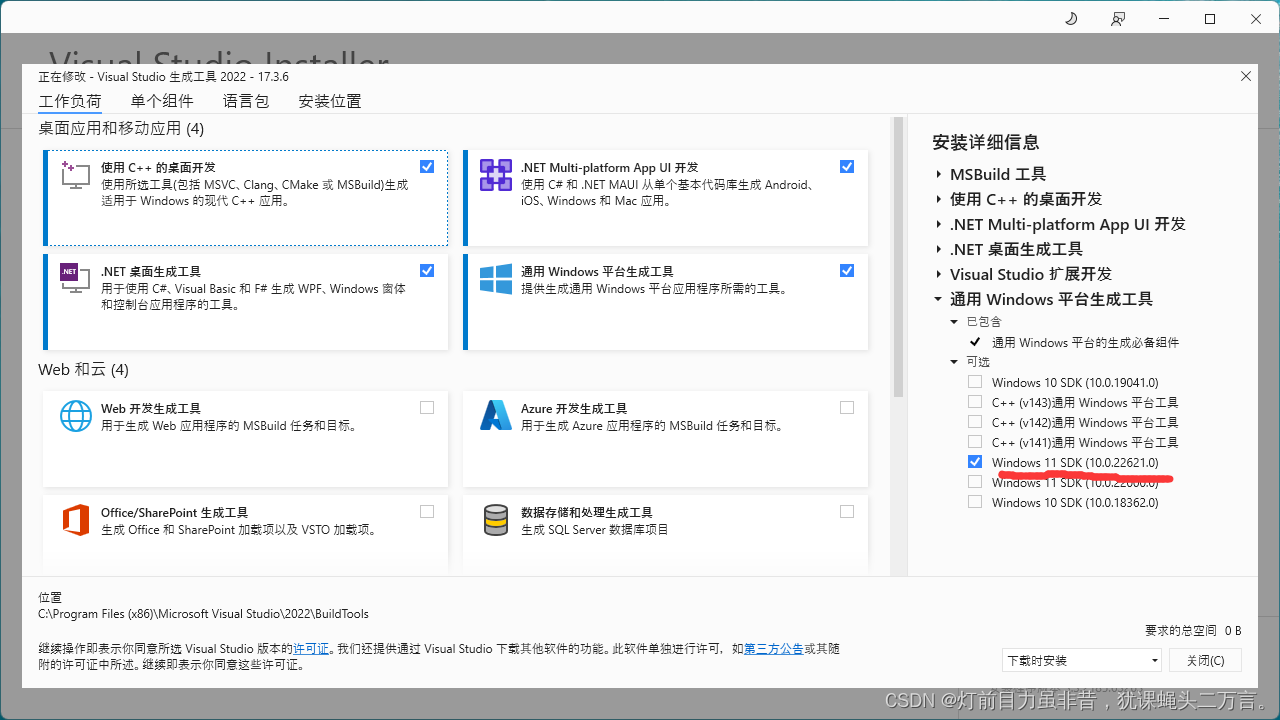Check the Web development build tools workload

[x=427, y=407]
